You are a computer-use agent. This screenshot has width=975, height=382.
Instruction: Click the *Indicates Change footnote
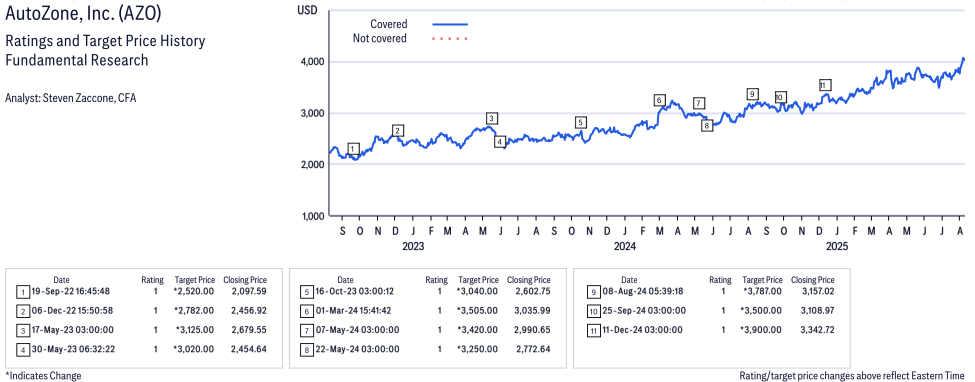43,376
